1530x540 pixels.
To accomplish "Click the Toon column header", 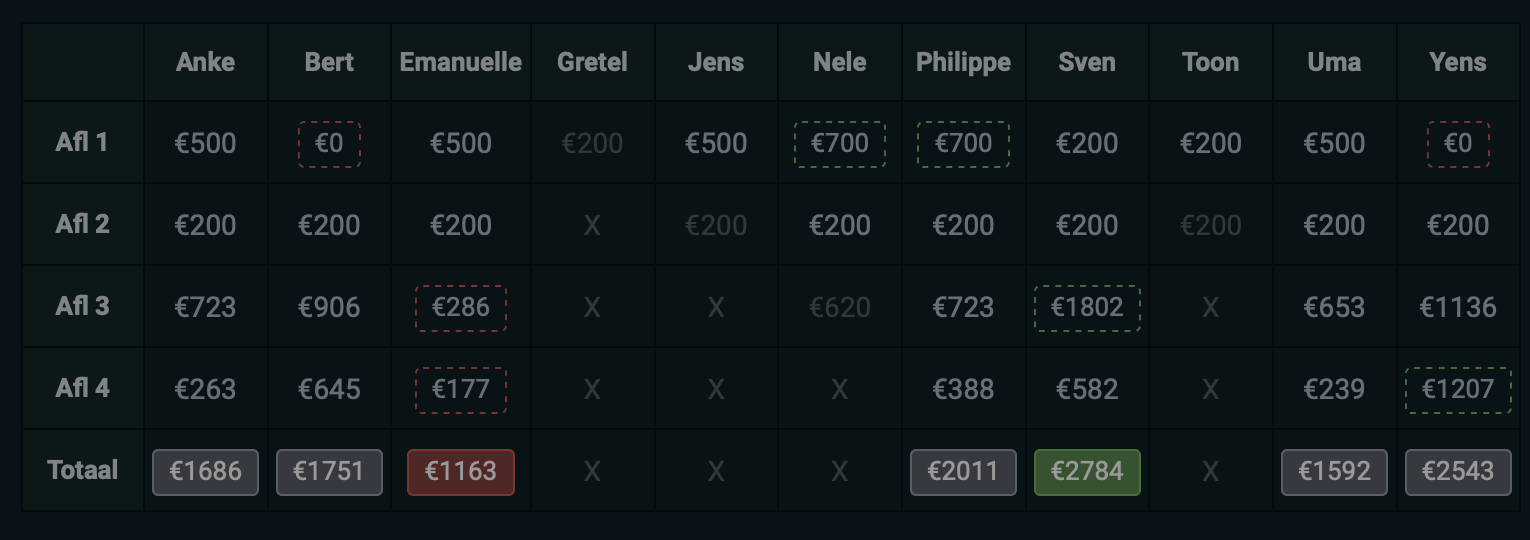I will coord(1210,62).
